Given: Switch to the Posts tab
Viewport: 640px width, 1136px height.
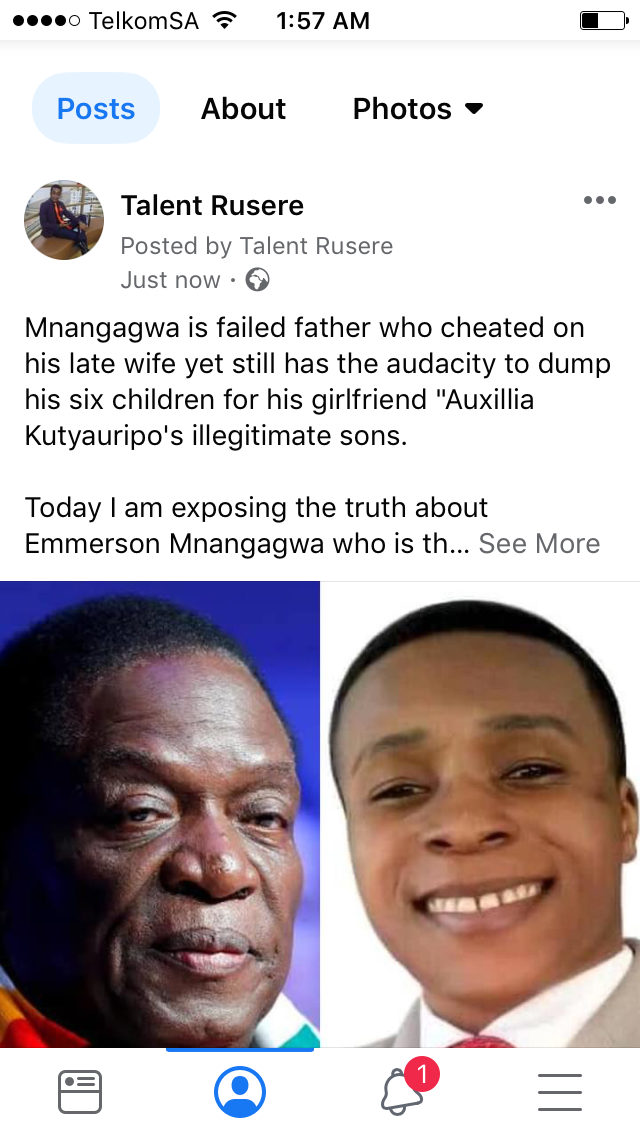Looking at the screenshot, I should tap(96, 109).
